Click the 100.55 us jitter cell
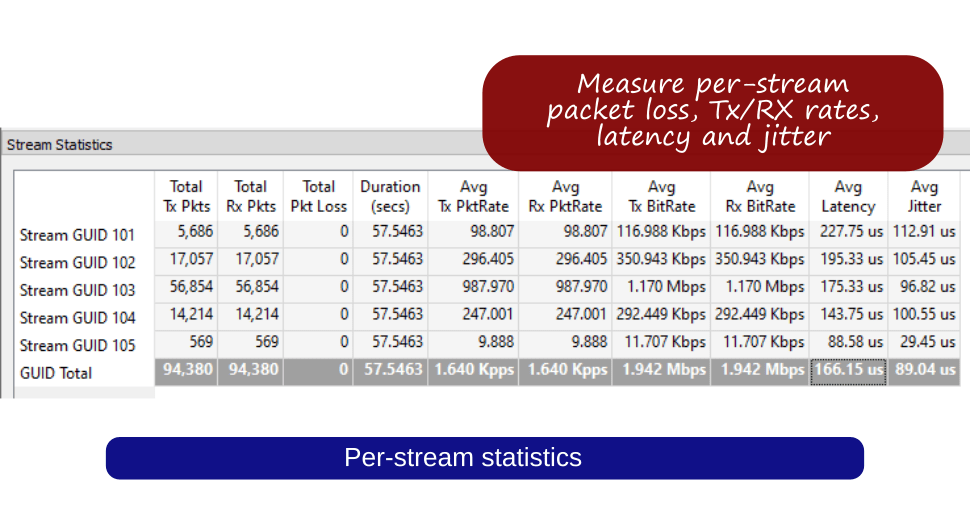970x526 pixels. [x=924, y=316]
